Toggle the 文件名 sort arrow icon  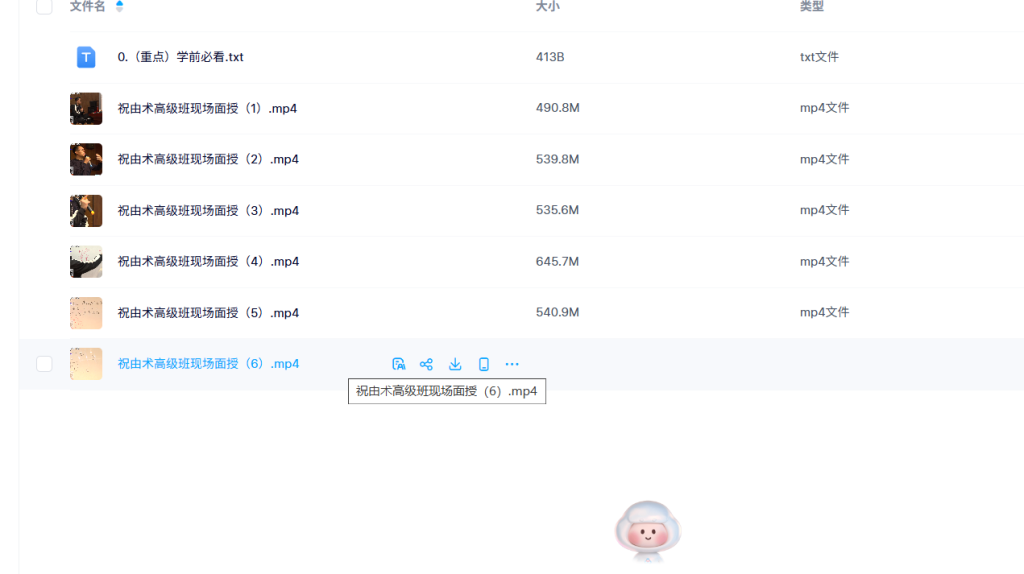pos(120,7)
